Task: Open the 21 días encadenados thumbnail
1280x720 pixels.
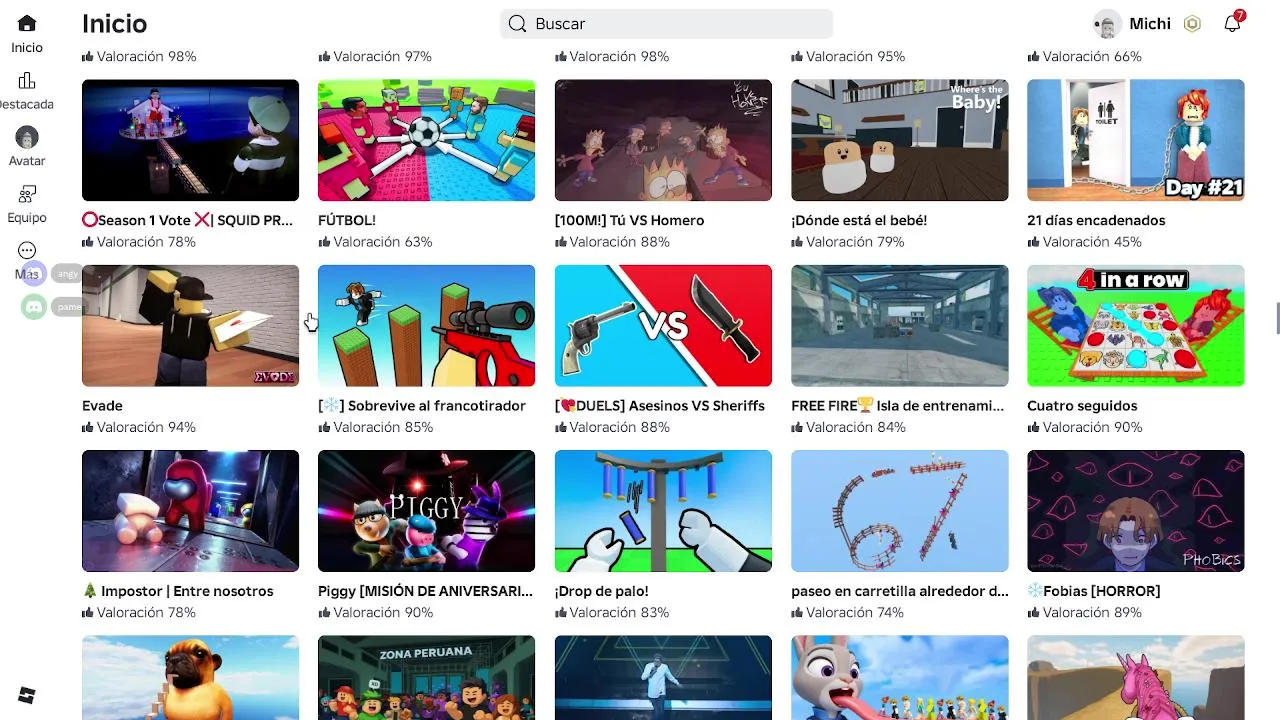Action: pos(1136,140)
